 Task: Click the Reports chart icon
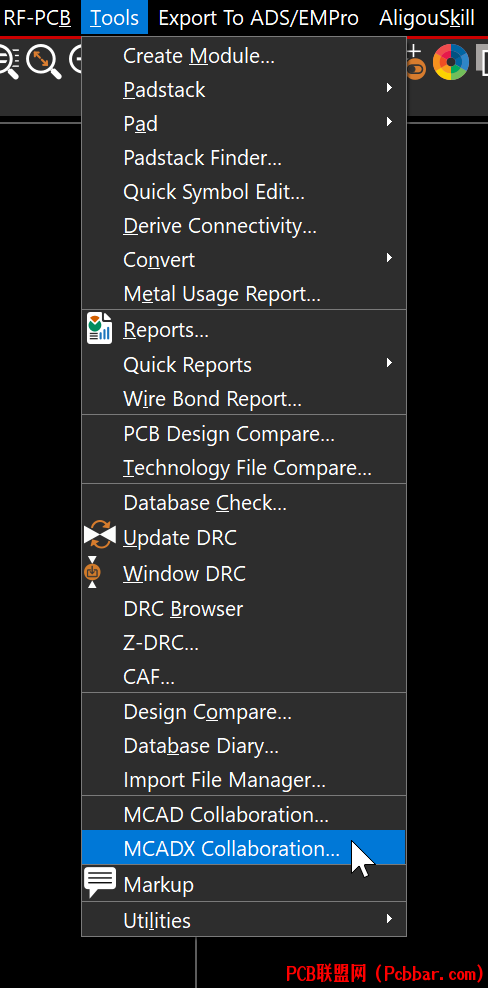click(x=100, y=330)
